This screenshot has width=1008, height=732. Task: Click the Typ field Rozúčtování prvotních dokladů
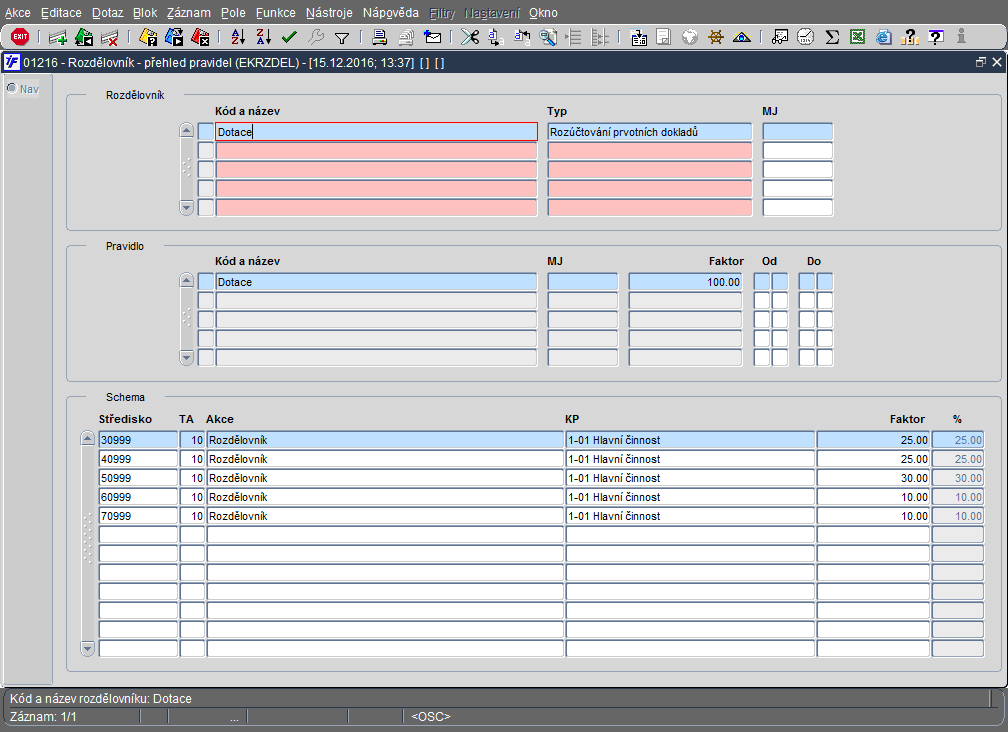pyautogui.click(x=649, y=132)
